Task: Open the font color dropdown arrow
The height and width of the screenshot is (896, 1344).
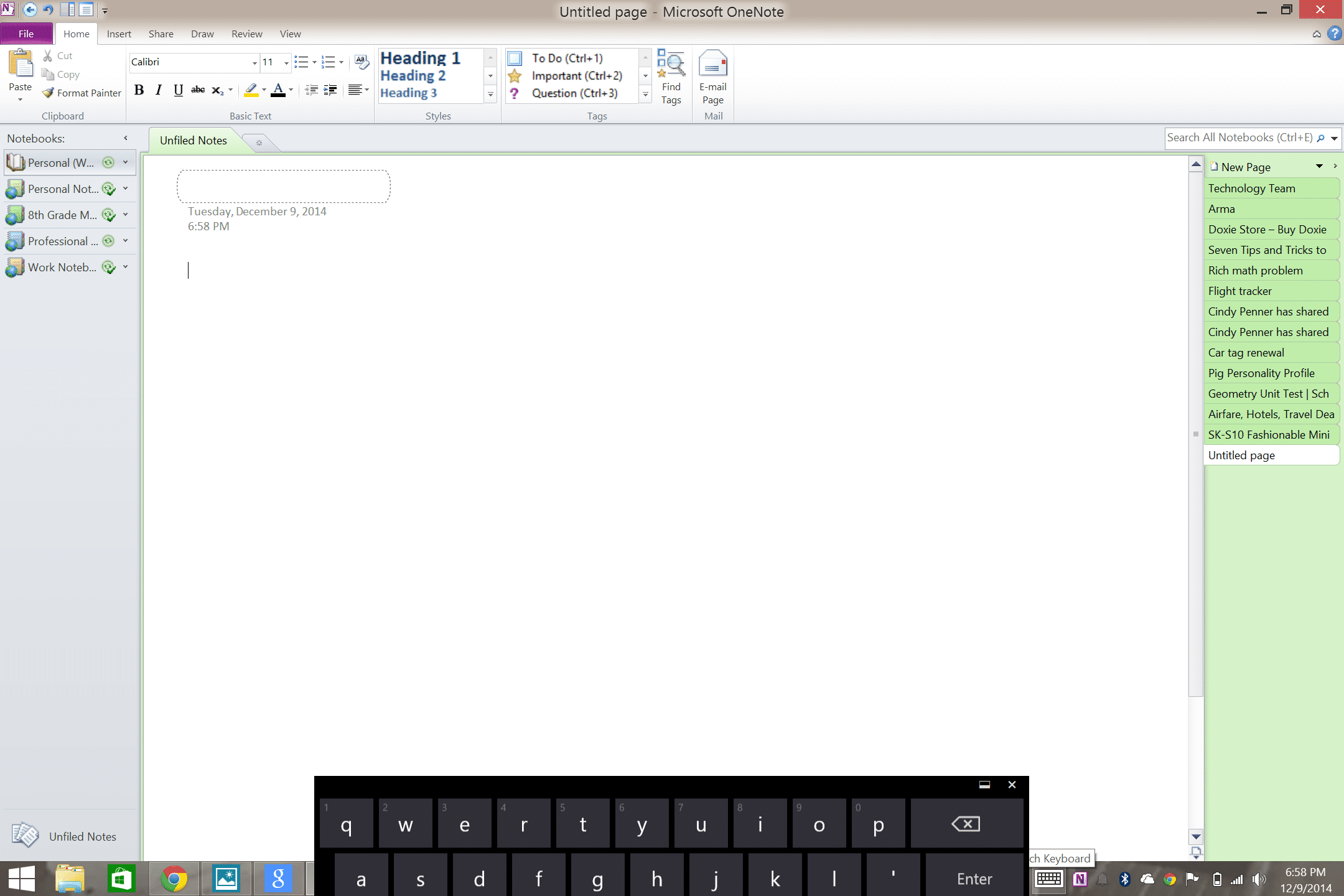Action: click(x=291, y=90)
